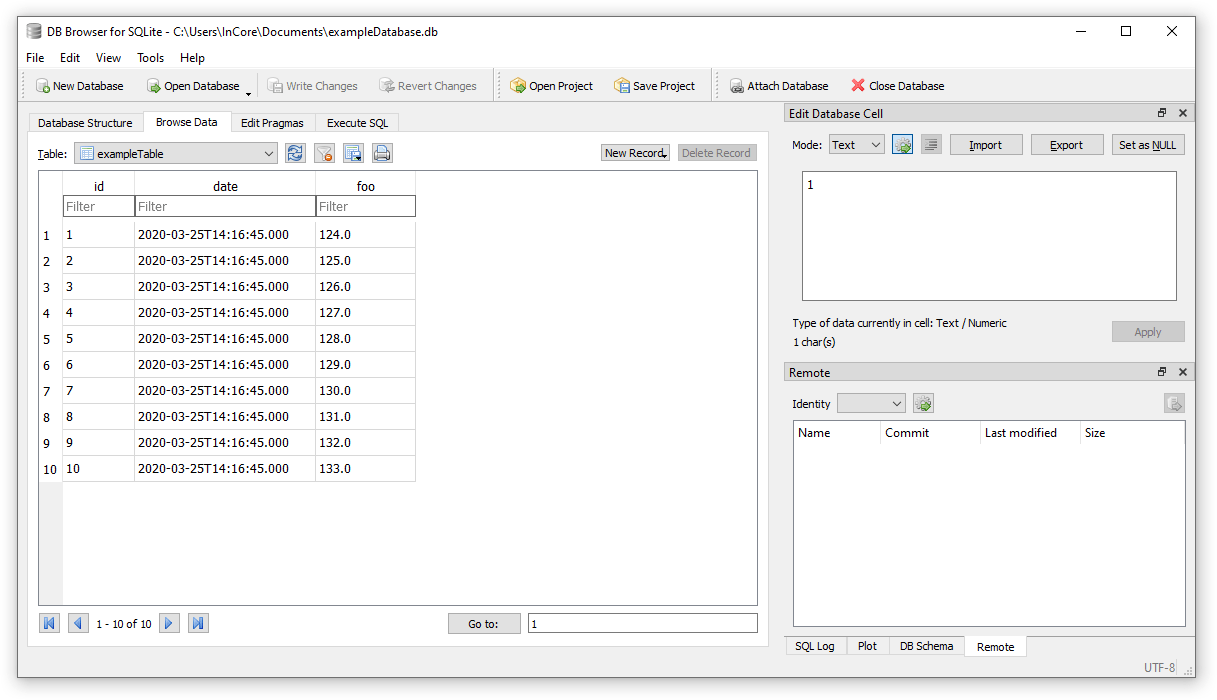
Task: Float the Remote panel
Action: (x=1162, y=372)
